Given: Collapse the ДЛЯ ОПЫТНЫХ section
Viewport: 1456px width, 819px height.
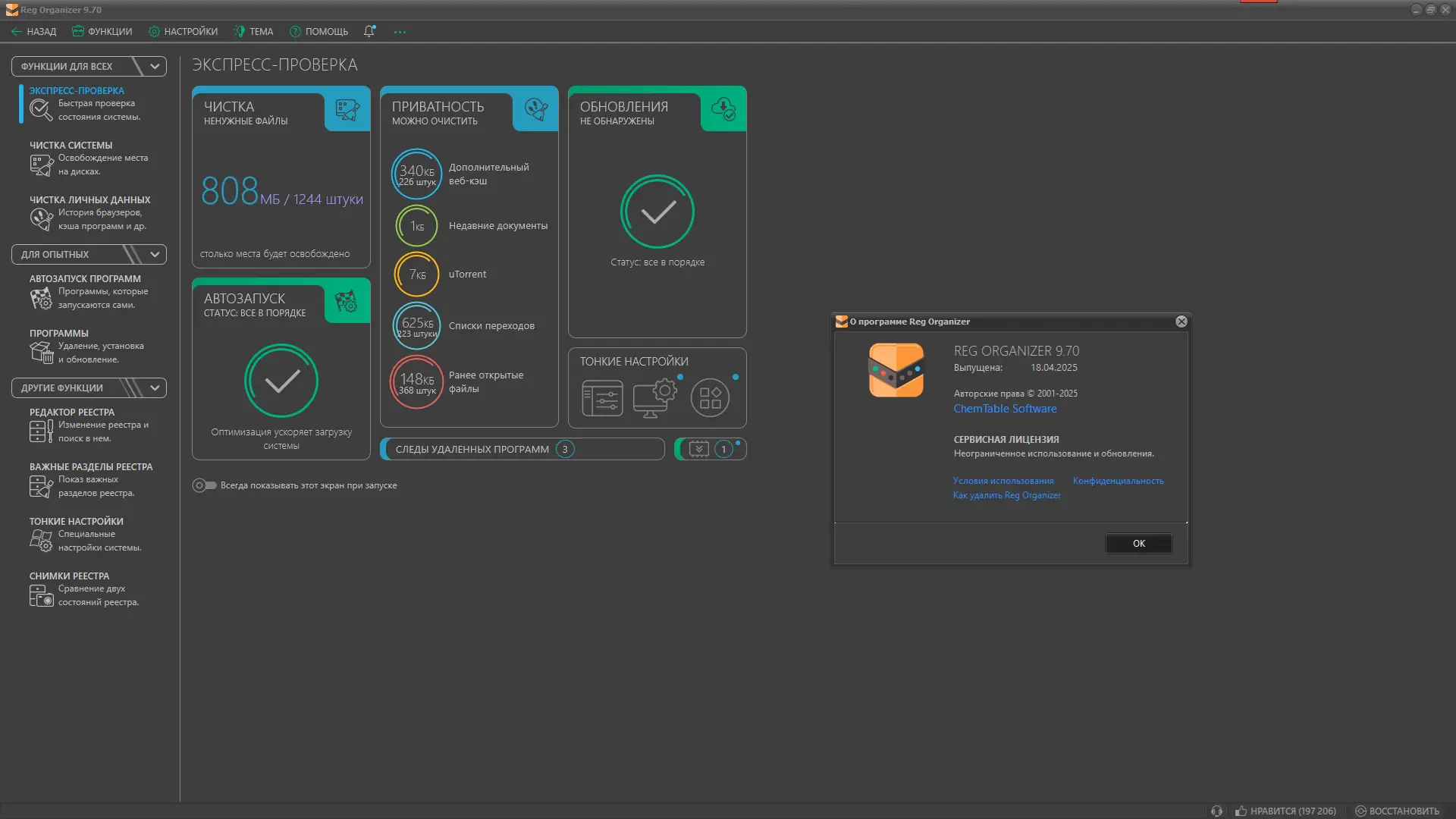Looking at the screenshot, I should click(x=155, y=254).
